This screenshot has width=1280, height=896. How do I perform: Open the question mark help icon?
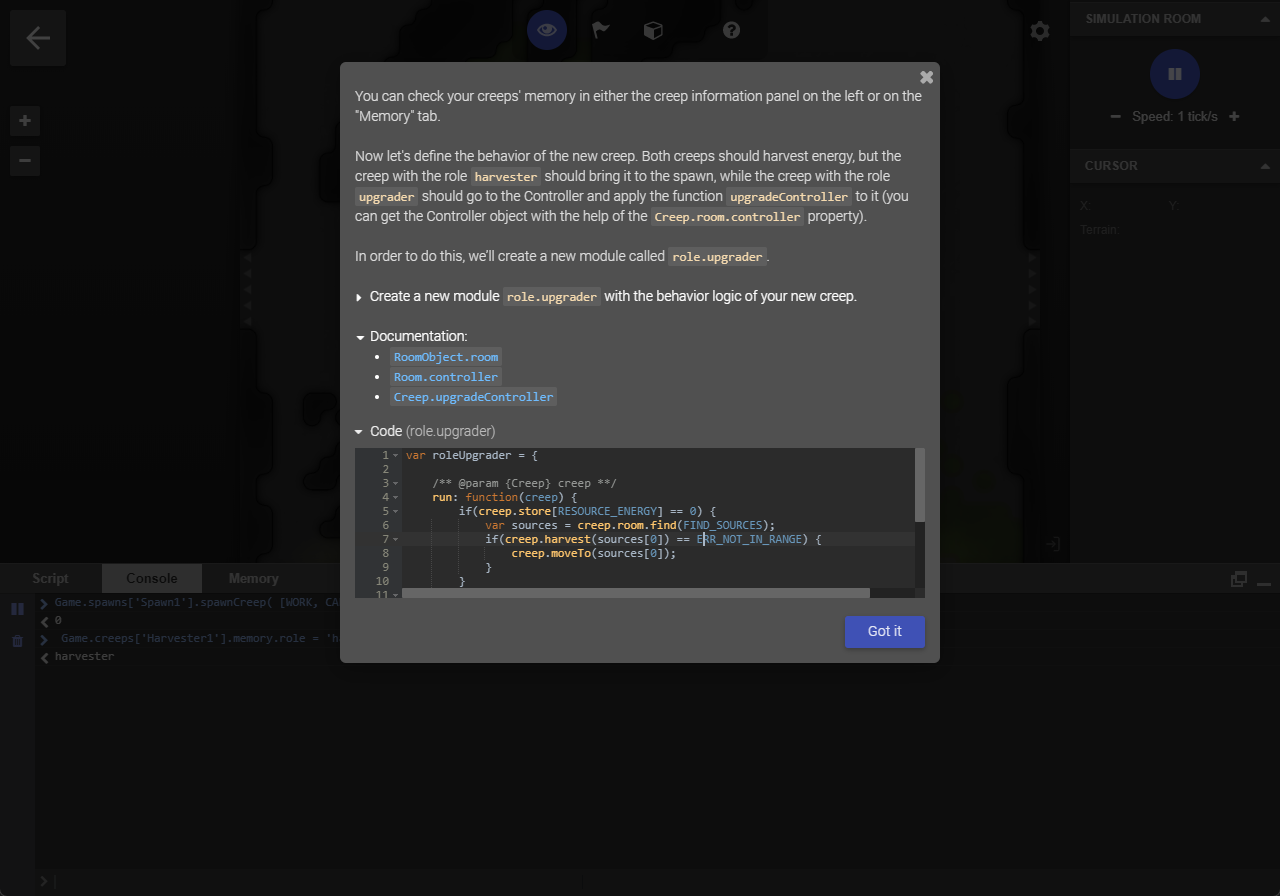tap(731, 30)
